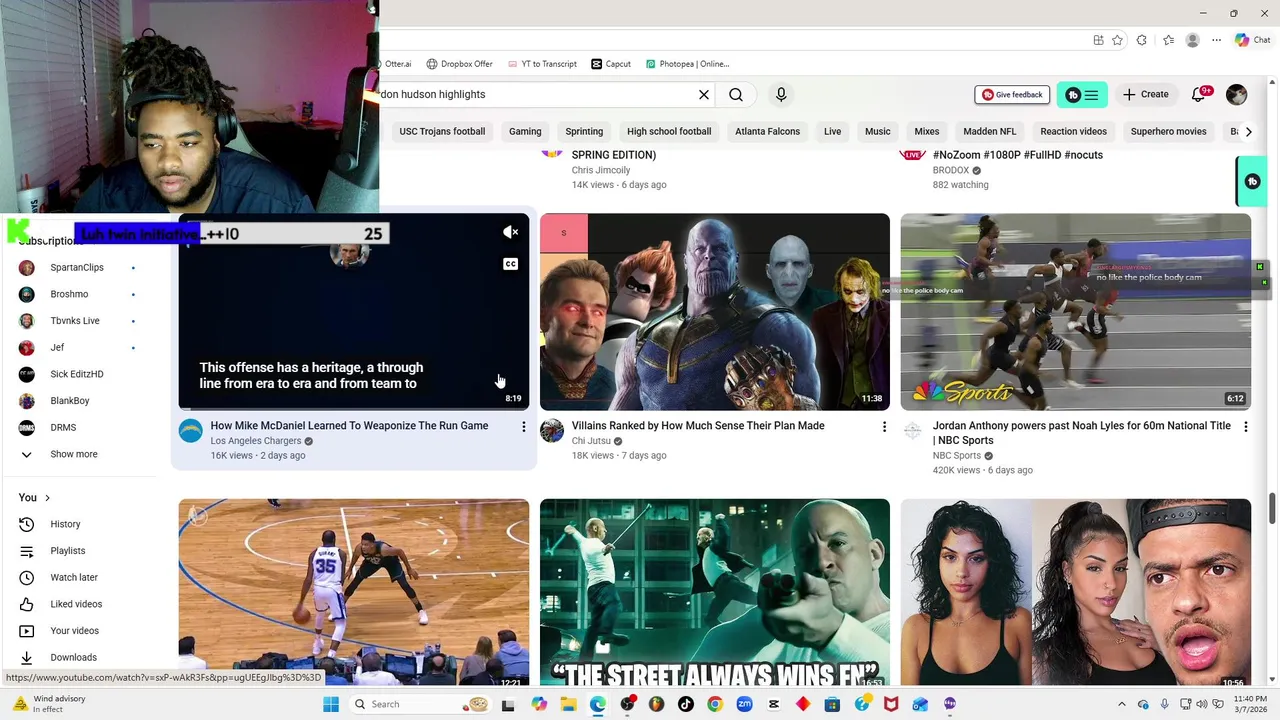Open options for Villains Ranked video

coord(884,427)
